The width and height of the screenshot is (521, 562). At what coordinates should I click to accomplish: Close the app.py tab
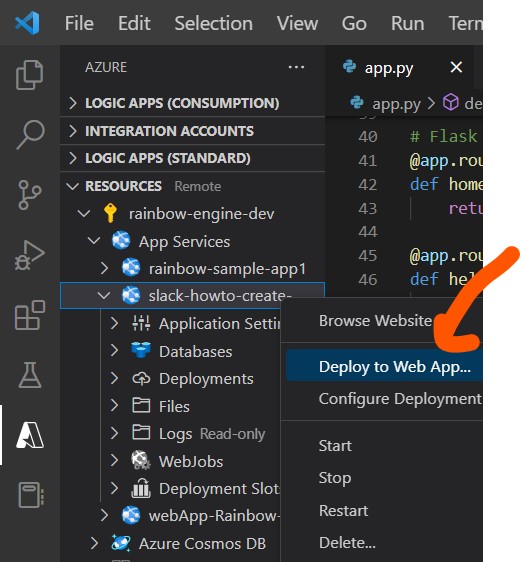456,67
